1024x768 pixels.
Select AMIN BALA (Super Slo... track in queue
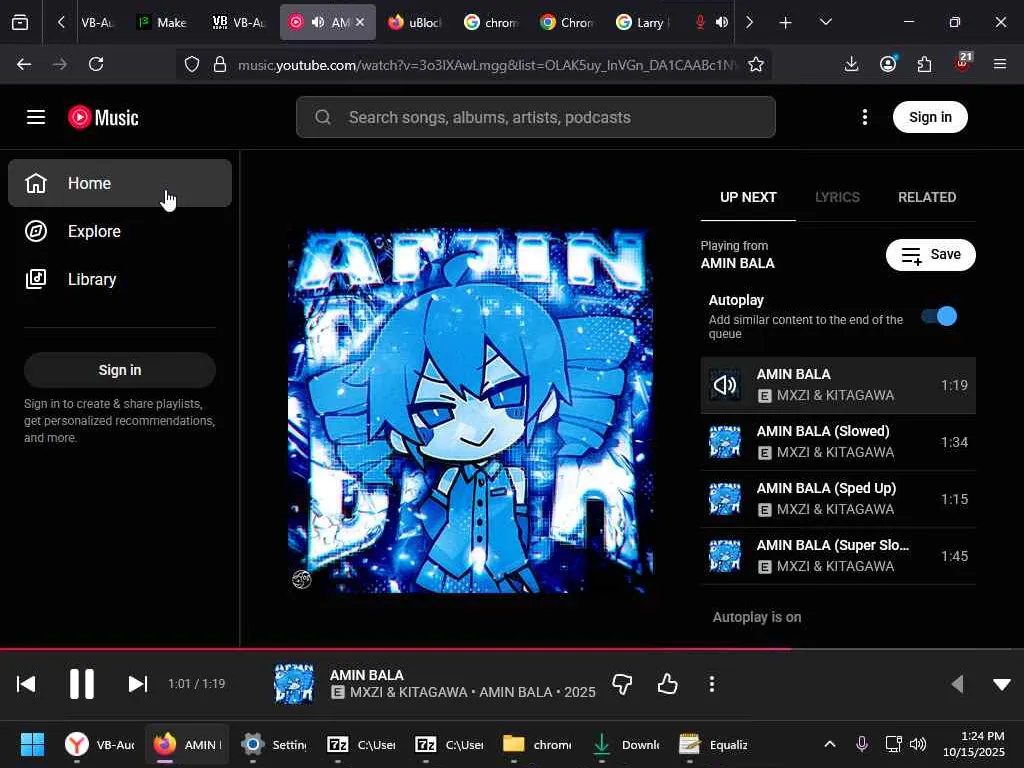click(x=838, y=556)
